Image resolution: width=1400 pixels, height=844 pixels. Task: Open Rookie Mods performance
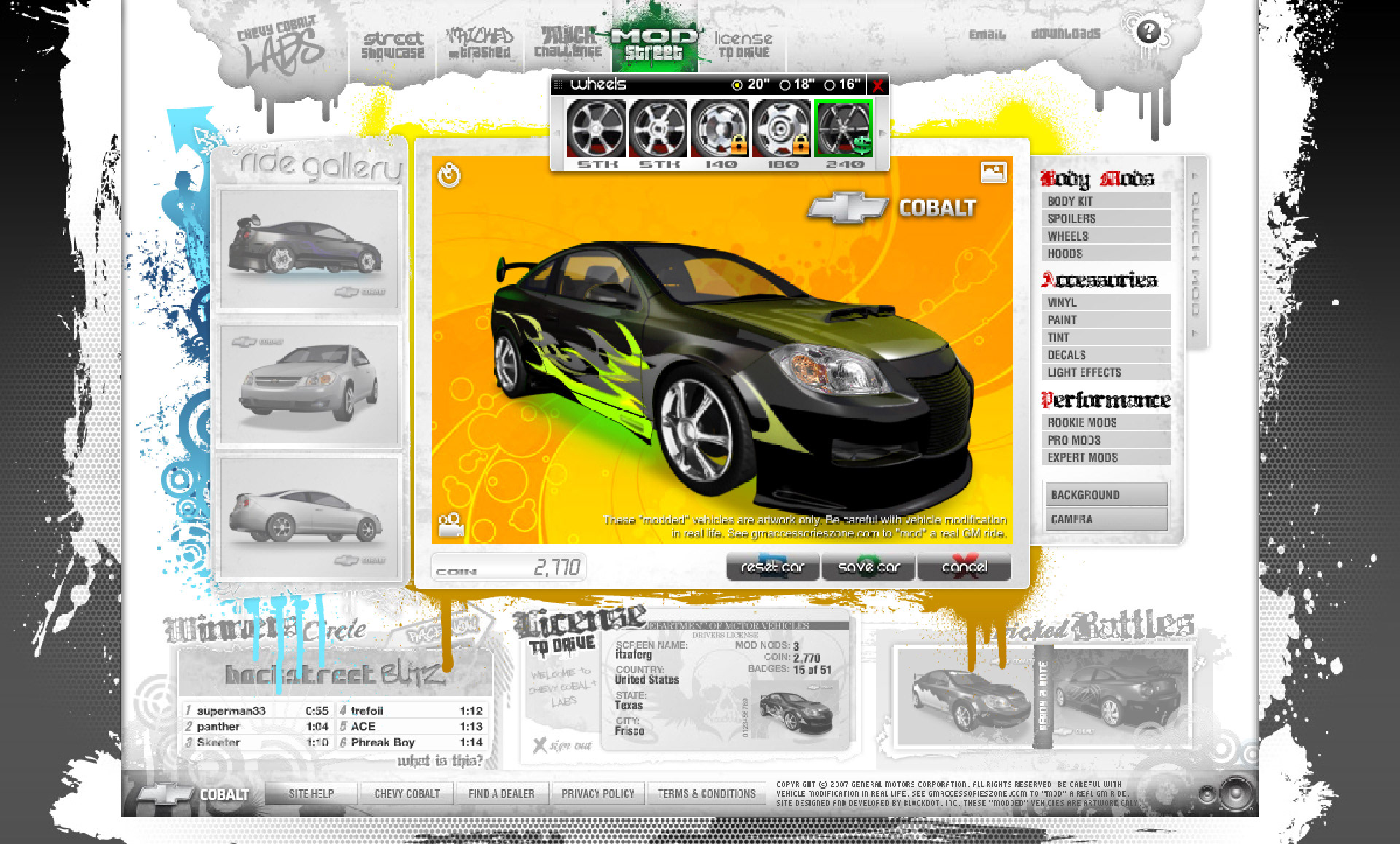point(1105,423)
